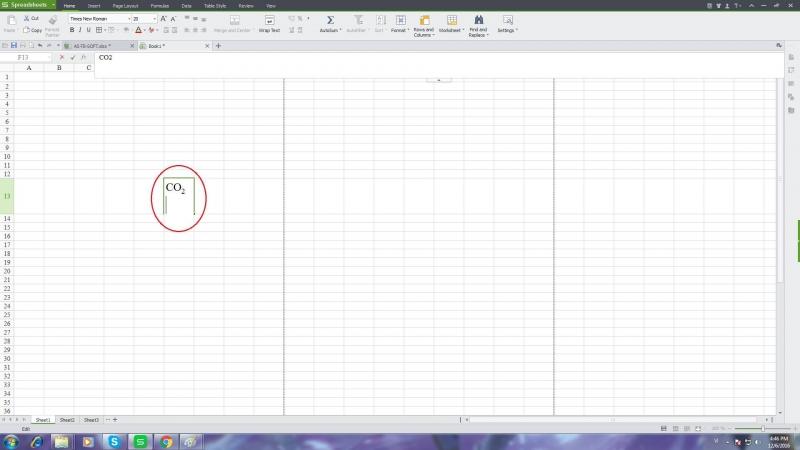Open Find and Replace tool
Image resolution: width=800 pixels, height=450 pixels.
click(x=478, y=20)
